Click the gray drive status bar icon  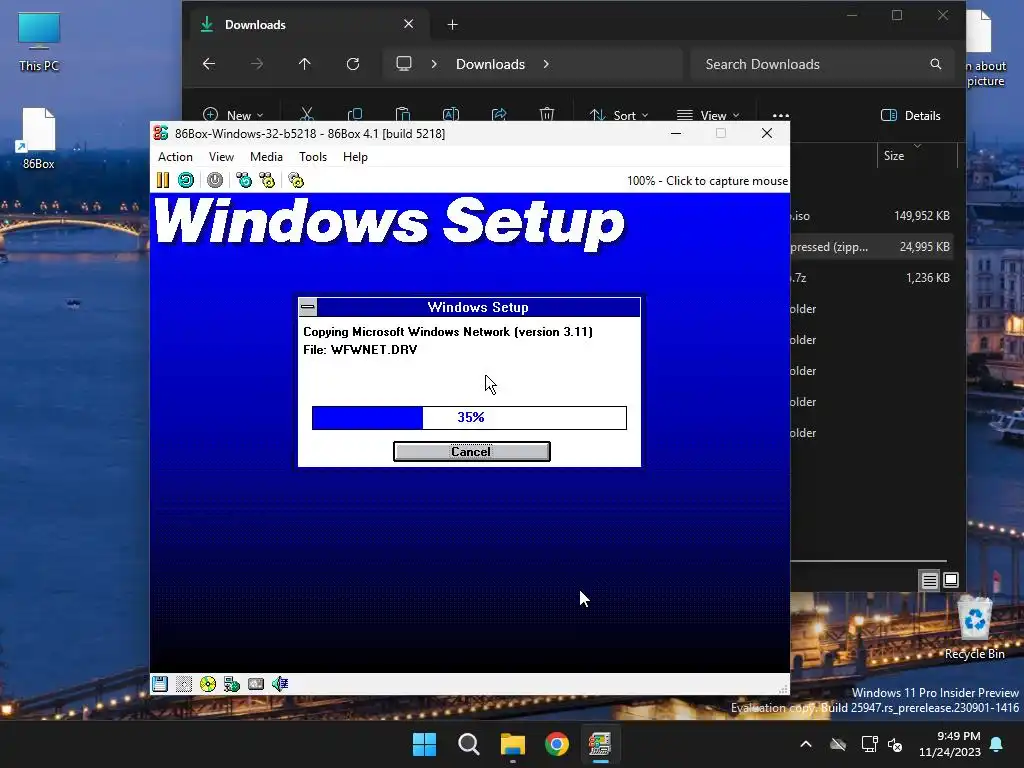[x=256, y=684]
